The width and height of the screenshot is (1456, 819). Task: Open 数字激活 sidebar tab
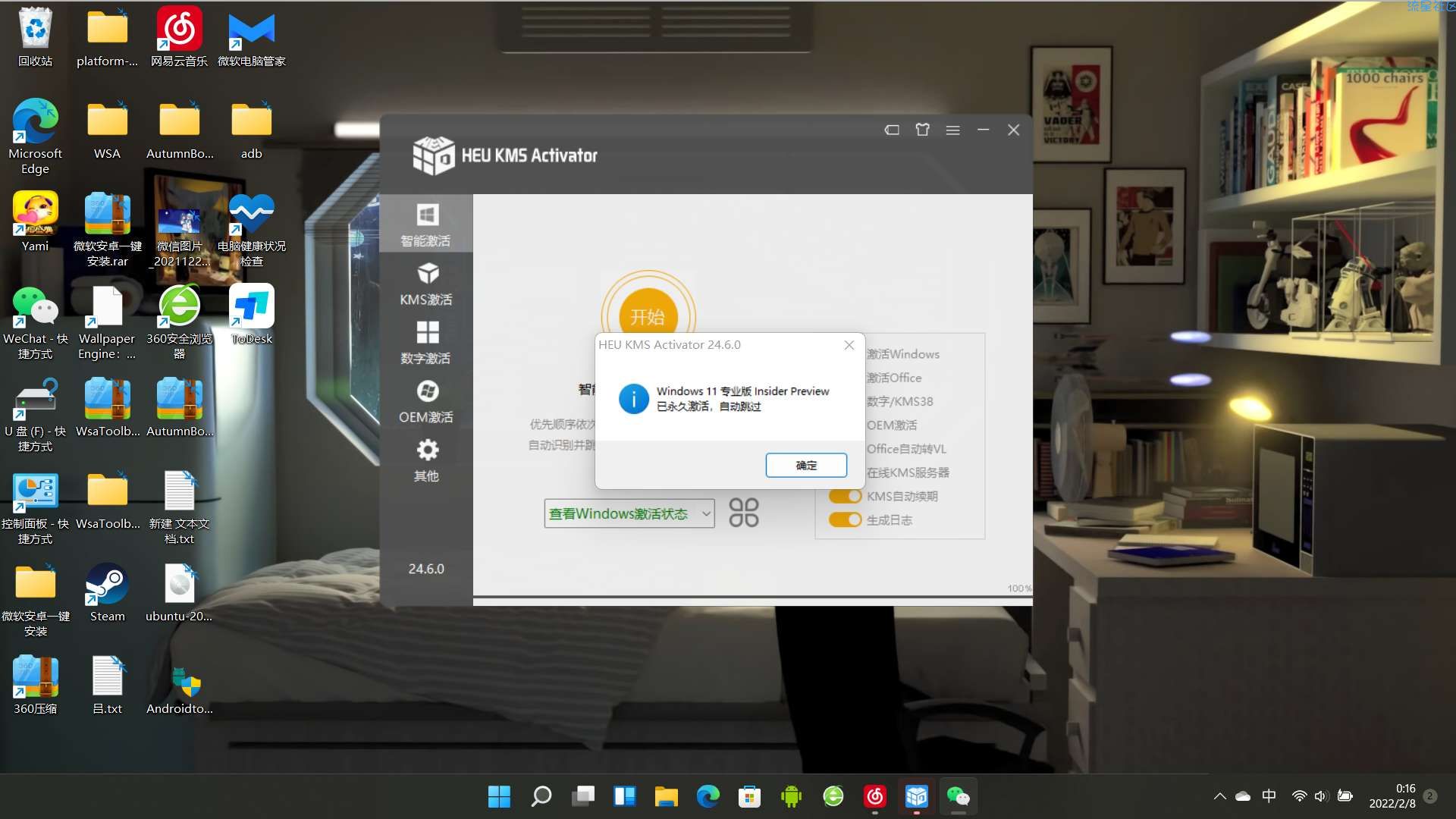(426, 342)
